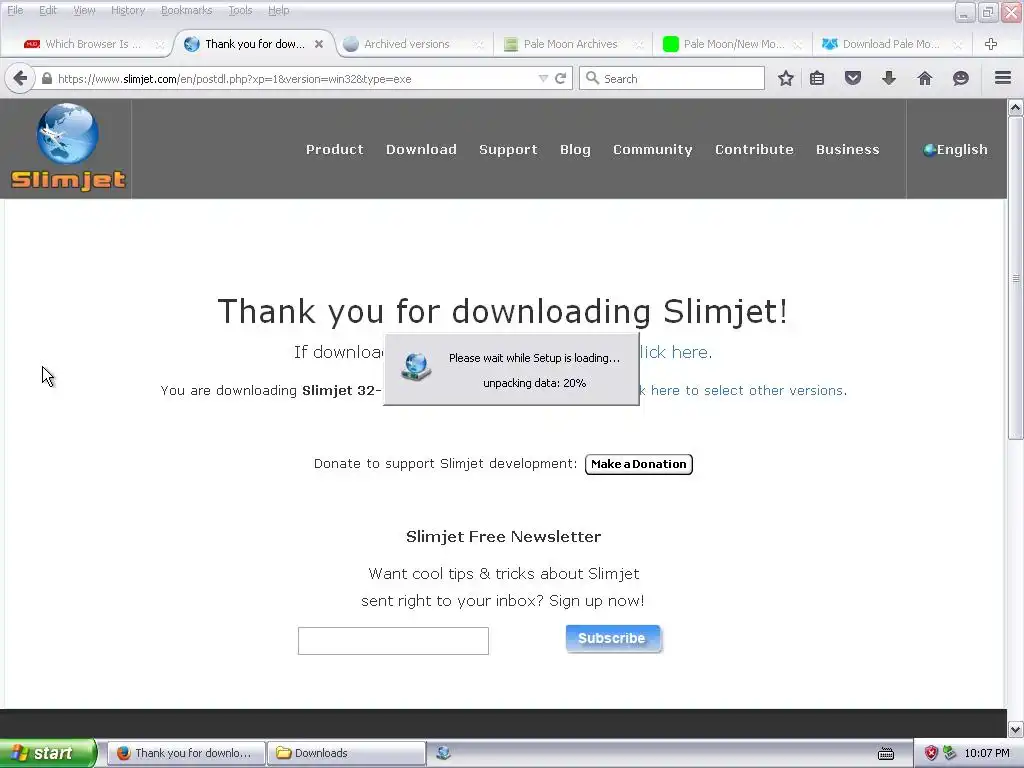Image resolution: width=1024 pixels, height=768 pixels.
Task: Open Support in site navigation
Action: coord(508,150)
